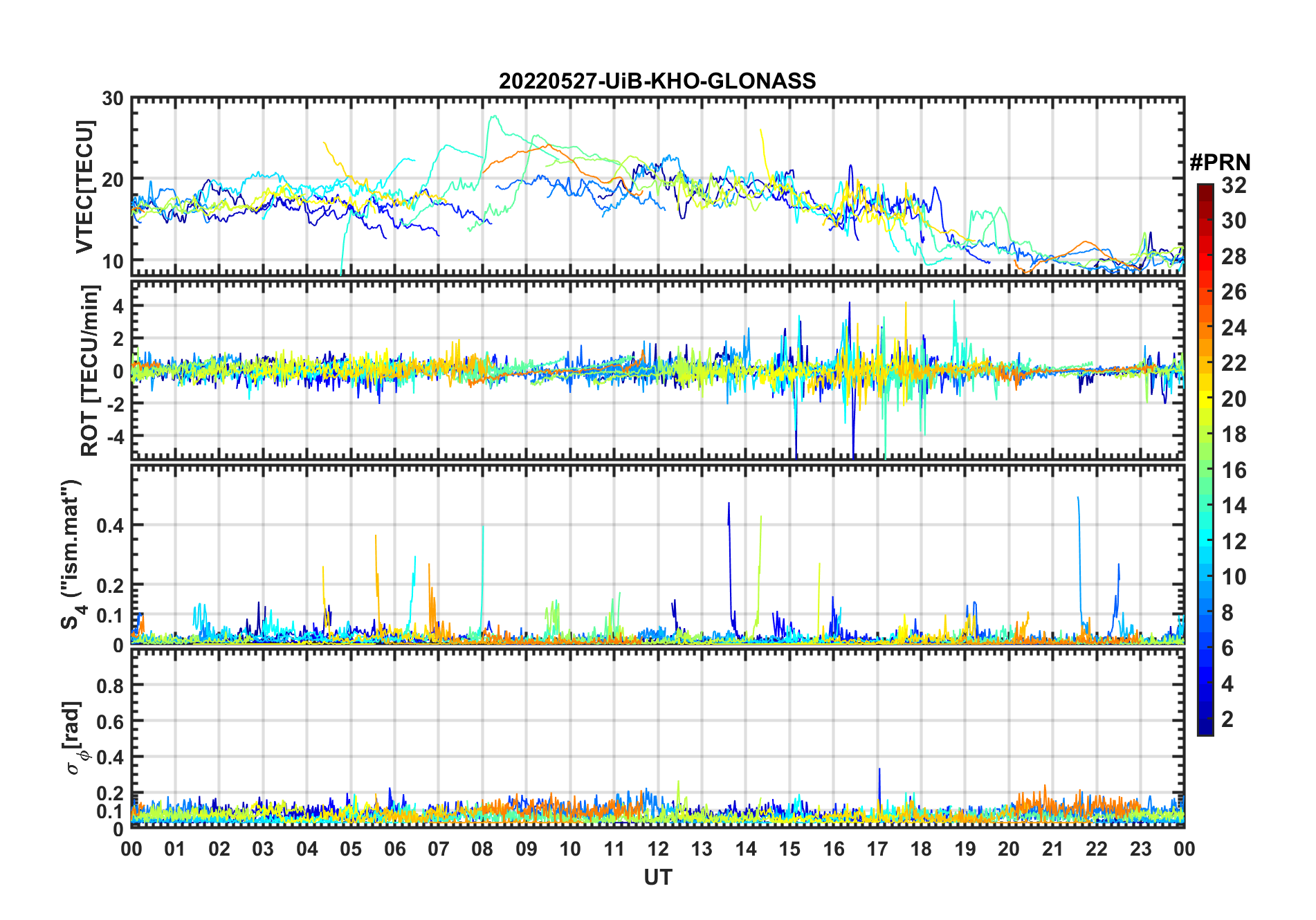Click colorbar tick label 26
This screenshot has width=1316, height=920.
point(1234,292)
